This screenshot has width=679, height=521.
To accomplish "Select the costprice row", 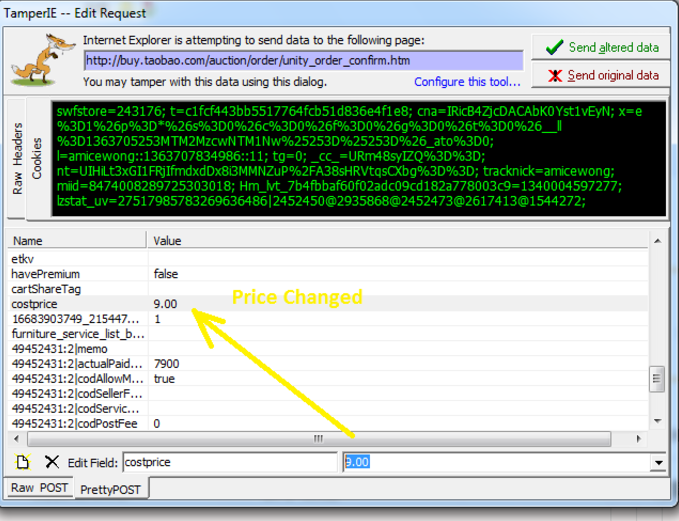I will (328, 304).
